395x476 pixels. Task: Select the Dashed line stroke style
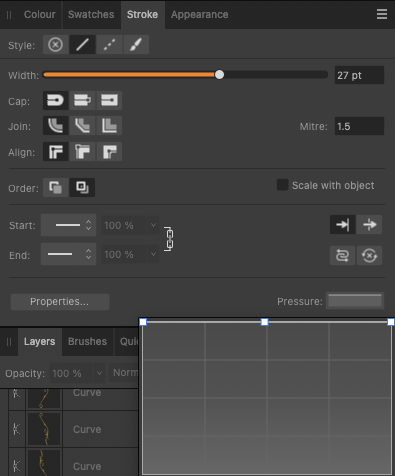[x=109, y=44]
